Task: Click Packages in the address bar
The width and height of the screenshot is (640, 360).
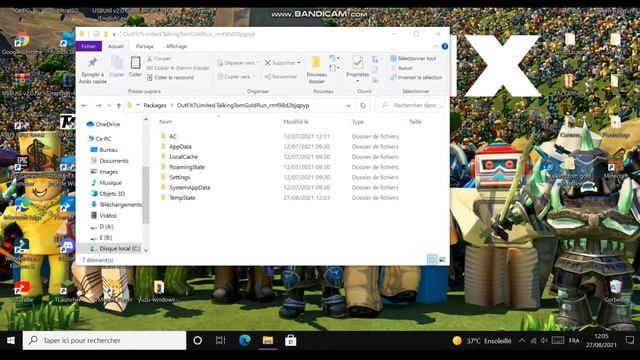Action: (x=155, y=105)
